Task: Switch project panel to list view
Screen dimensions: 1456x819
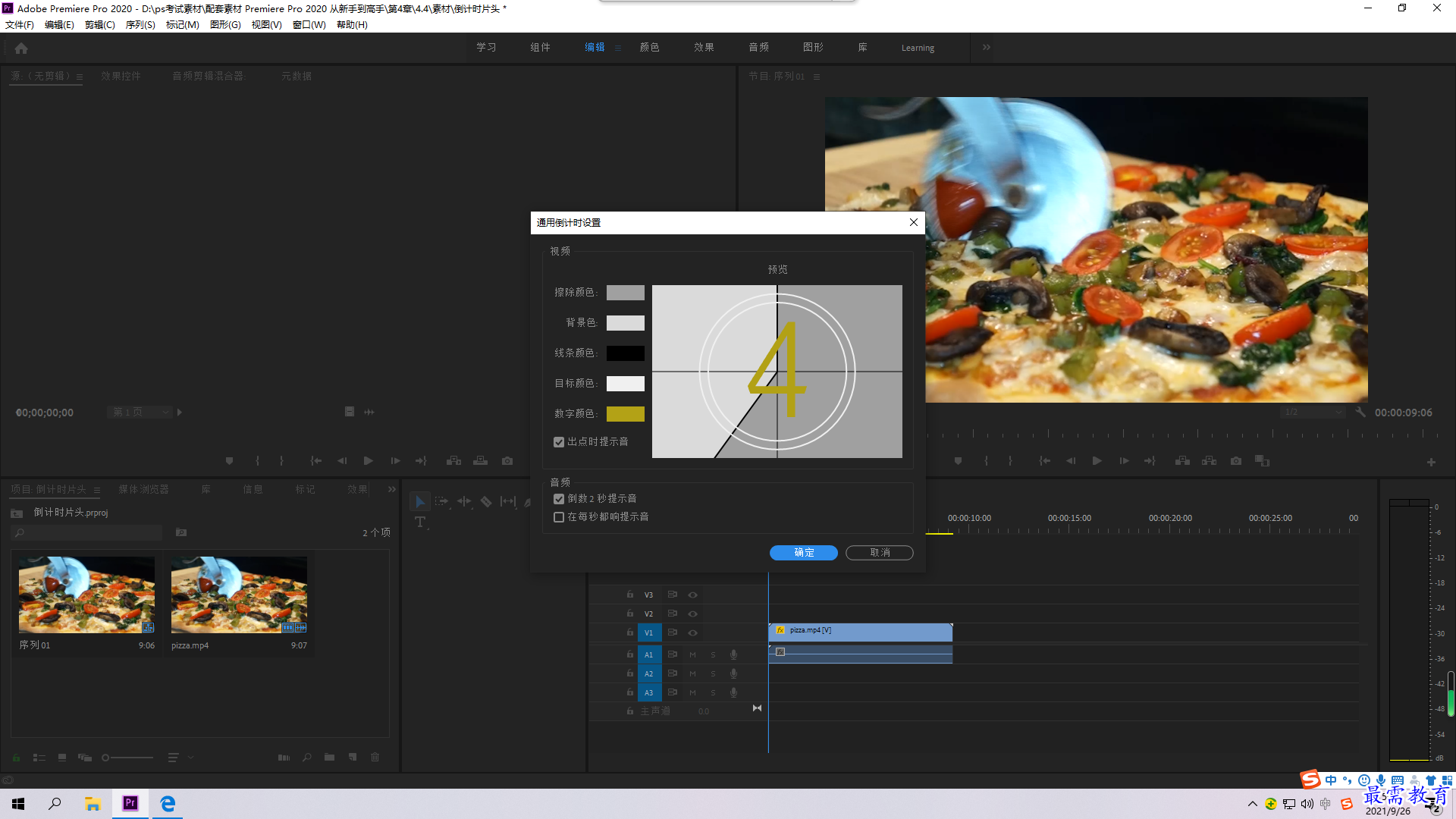Action: tap(39, 758)
